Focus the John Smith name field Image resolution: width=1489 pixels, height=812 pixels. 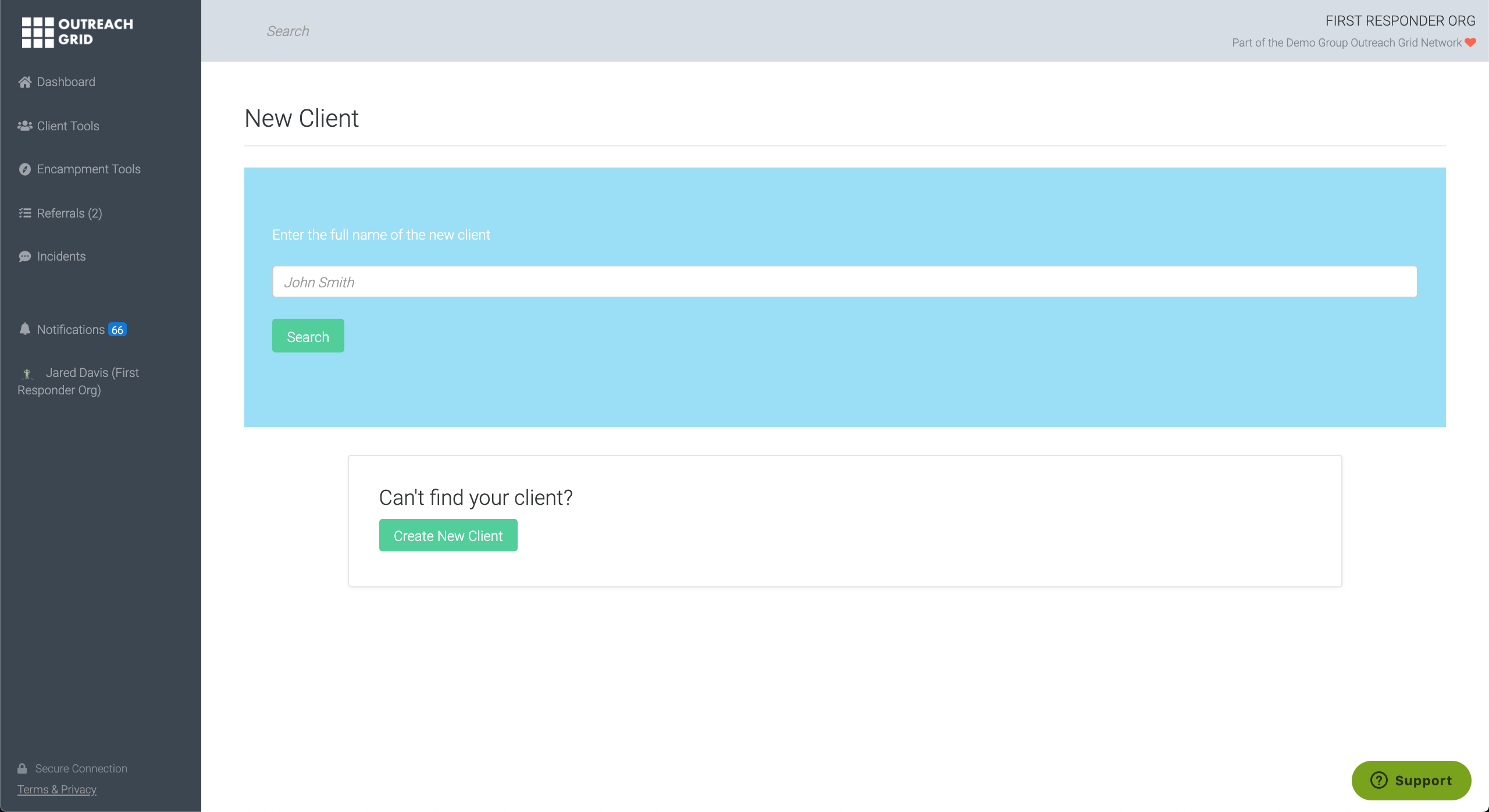pyautogui.click(x=845, y=282)
